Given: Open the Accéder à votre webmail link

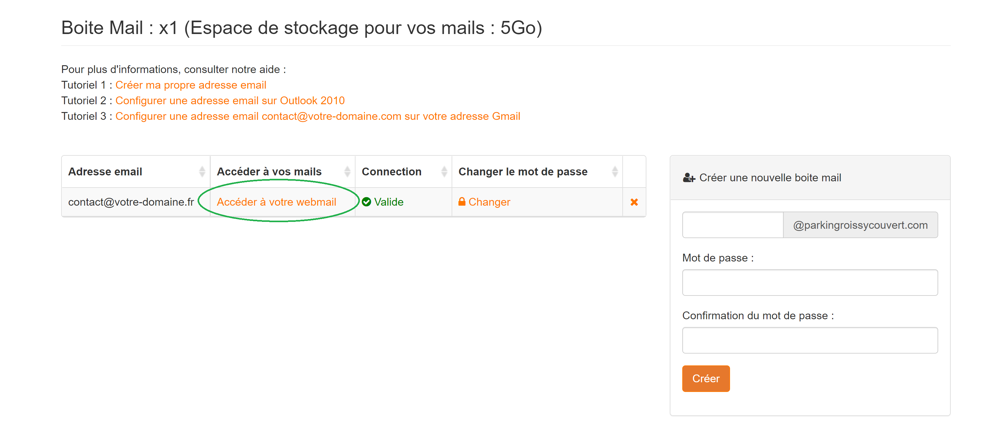Looking at the screenshot, I should (276, 202).
